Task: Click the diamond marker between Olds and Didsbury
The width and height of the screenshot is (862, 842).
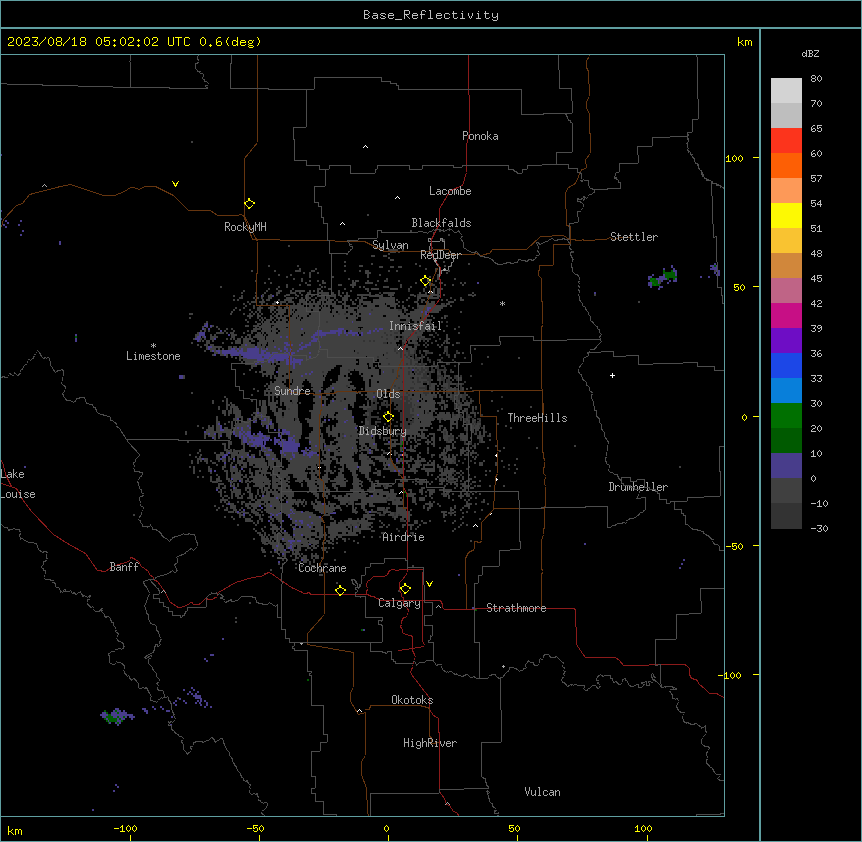Action: pos(388,417)
